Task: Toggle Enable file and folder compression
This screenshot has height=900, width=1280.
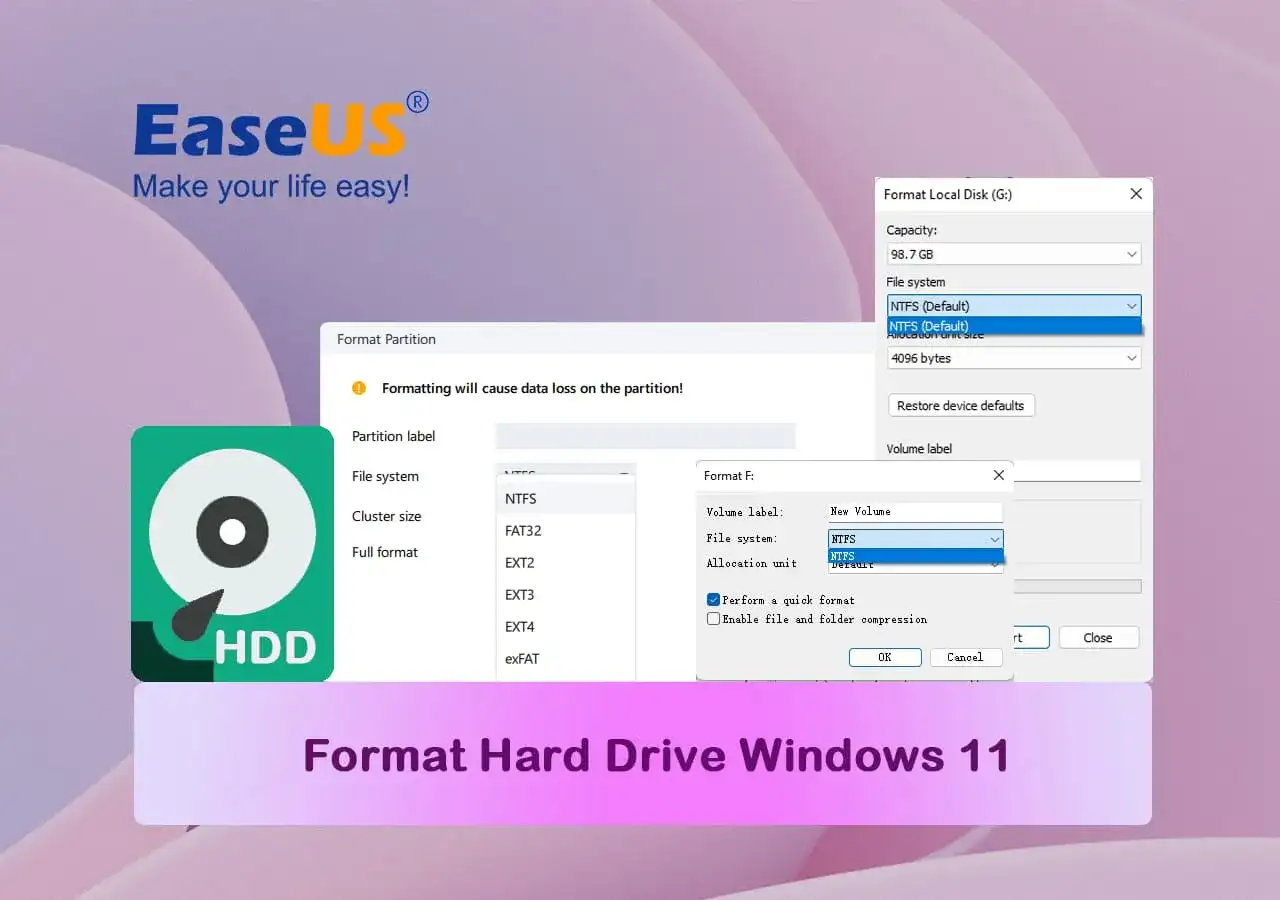Action: pyautogui.click(x=713, y=619)
